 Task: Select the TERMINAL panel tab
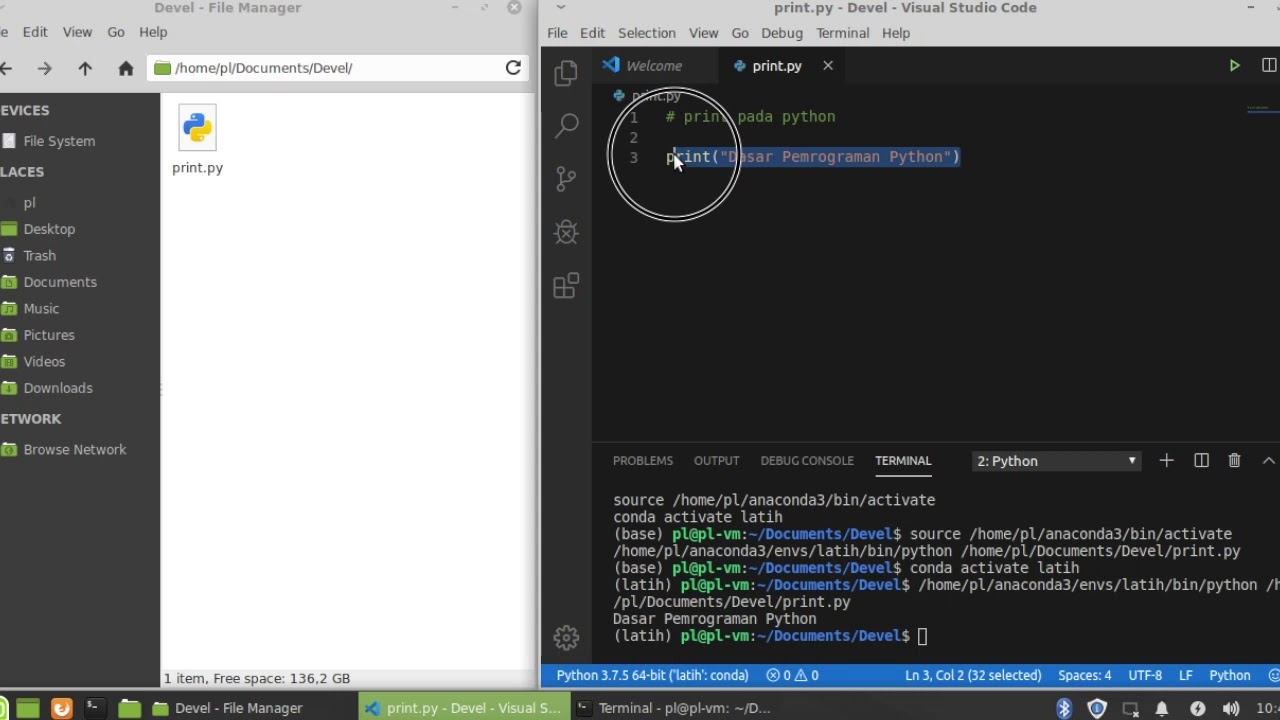(903, 461)
